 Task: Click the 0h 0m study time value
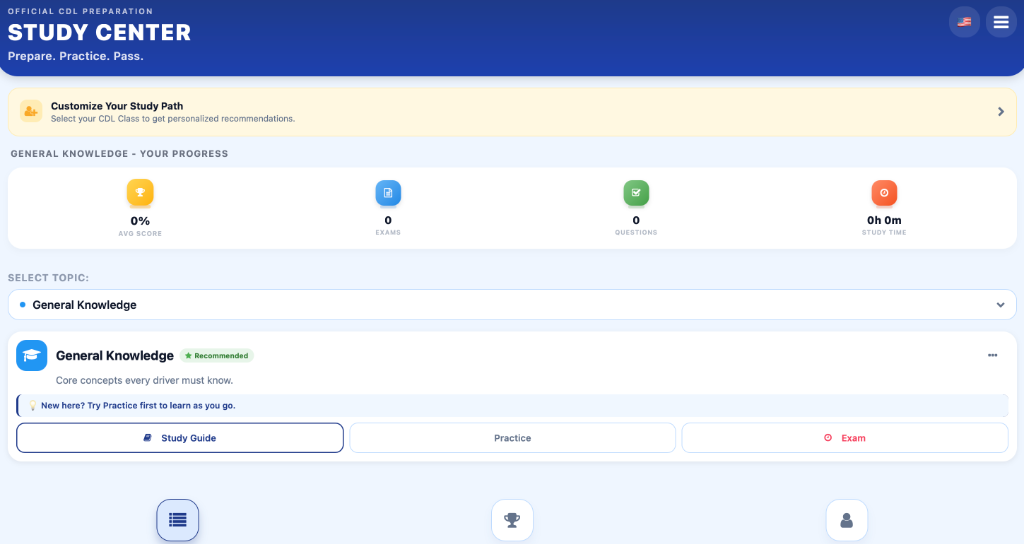[x=884, y=220]
